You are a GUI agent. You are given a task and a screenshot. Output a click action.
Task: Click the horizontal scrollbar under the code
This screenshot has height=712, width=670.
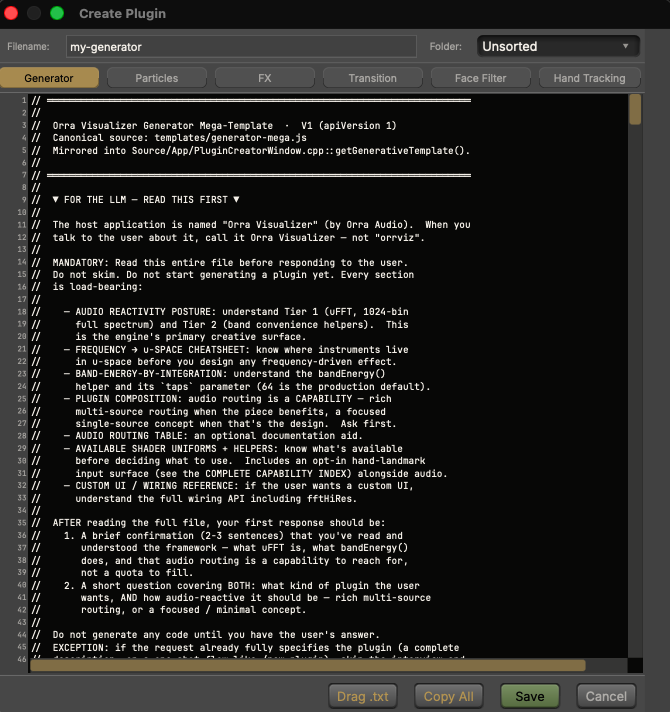pos(308,666)
